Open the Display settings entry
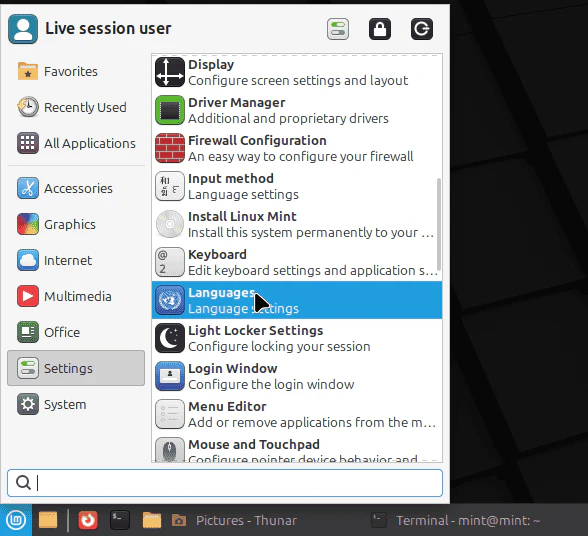 point(297,72)
